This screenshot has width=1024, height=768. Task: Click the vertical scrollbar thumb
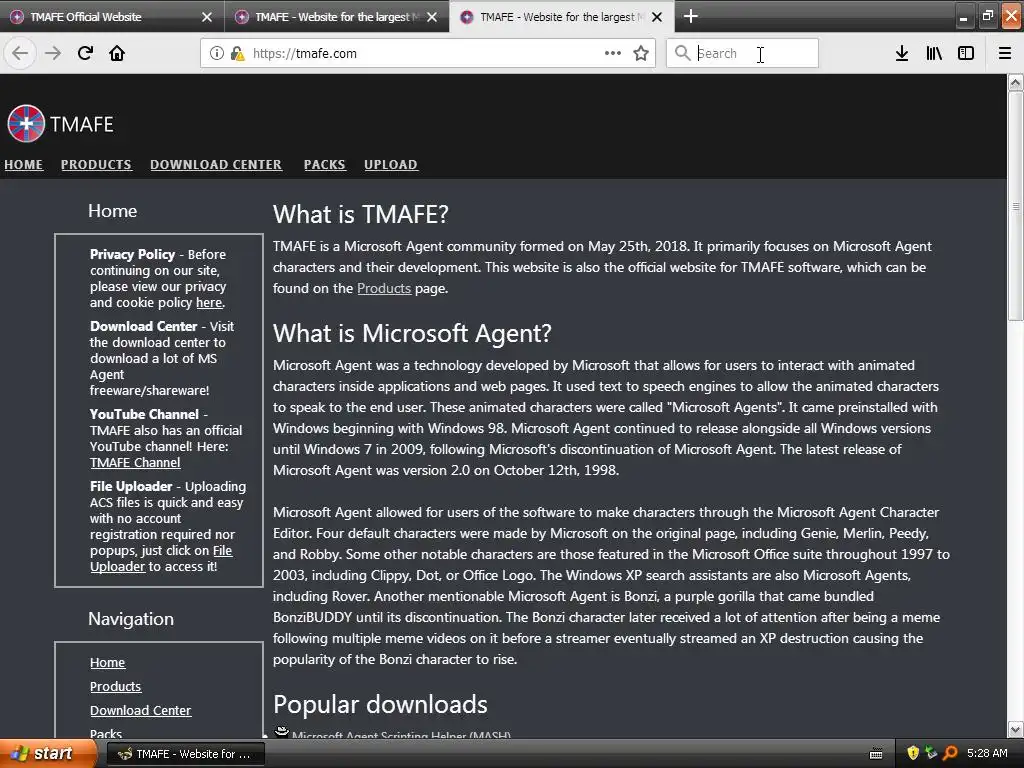1015,206
